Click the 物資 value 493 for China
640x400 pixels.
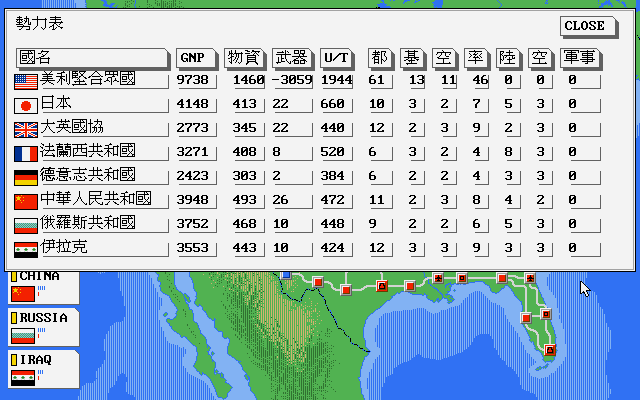[x=244, y=200]
